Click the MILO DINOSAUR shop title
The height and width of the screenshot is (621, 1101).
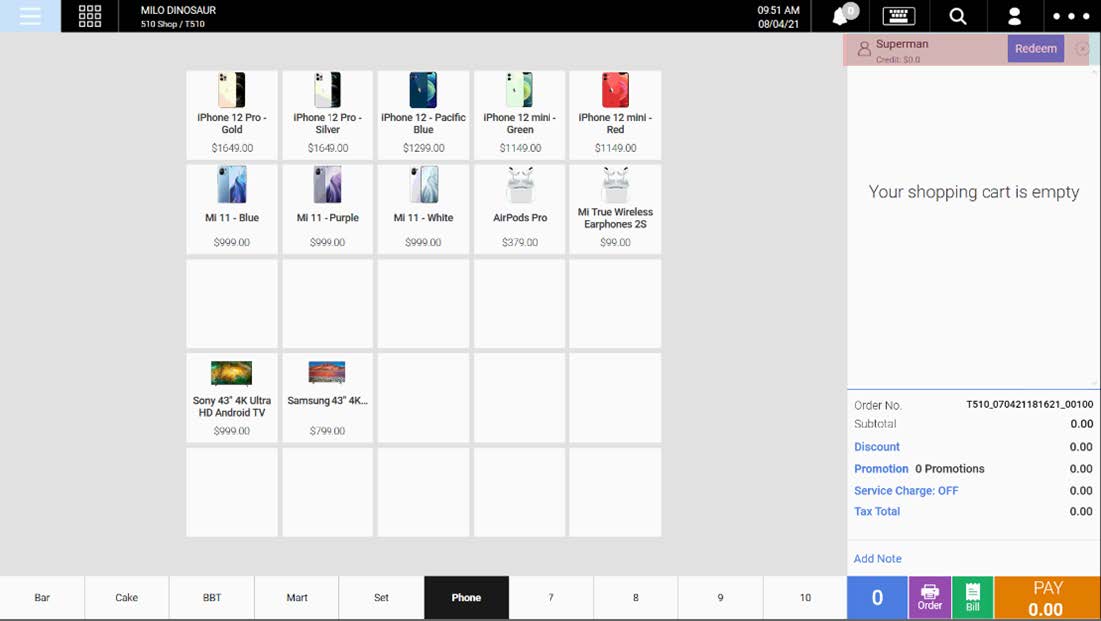pos(178,11)
